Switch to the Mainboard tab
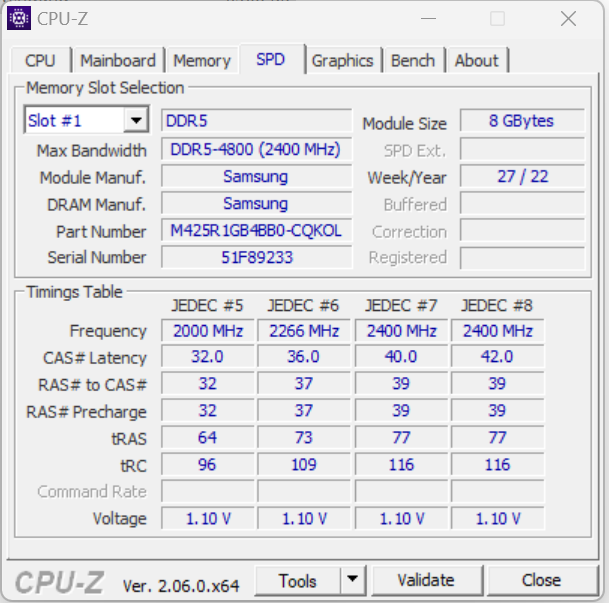The width and height of the screenshot is (609, 603). [x=118, y=60]
